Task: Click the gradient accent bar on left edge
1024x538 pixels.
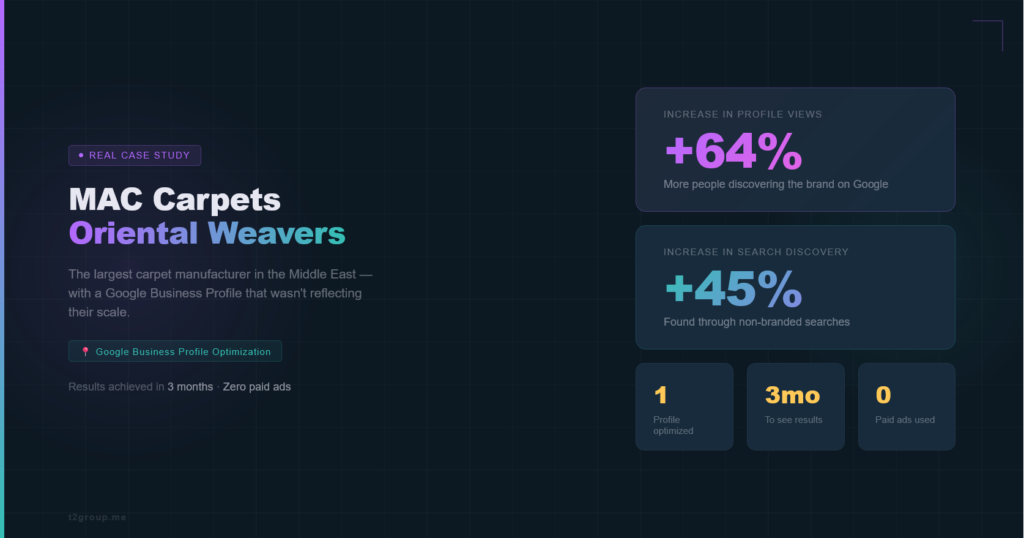Action: [2, 269]
